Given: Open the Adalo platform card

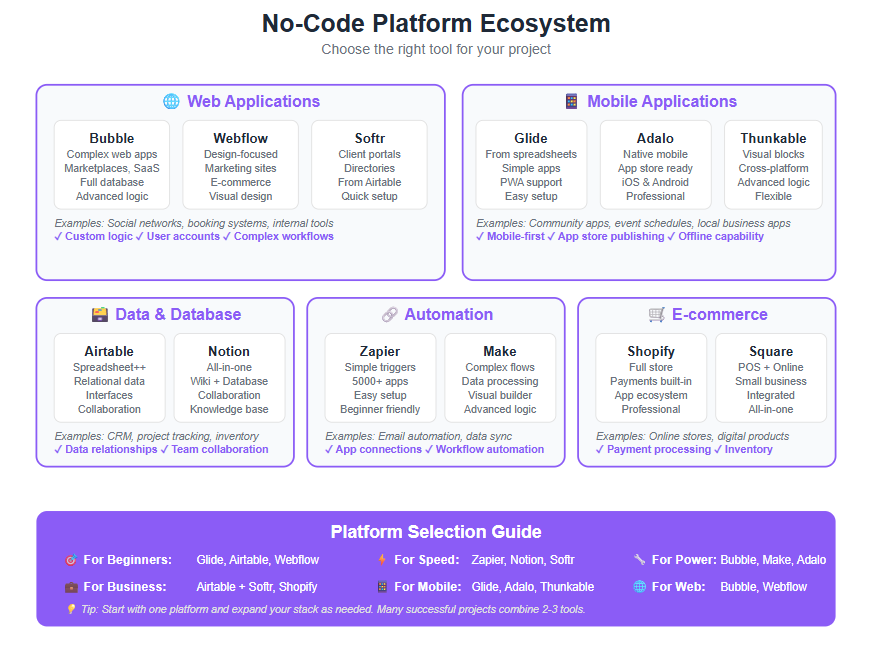Looking at the screenshot, I should (x=655, y=165).
